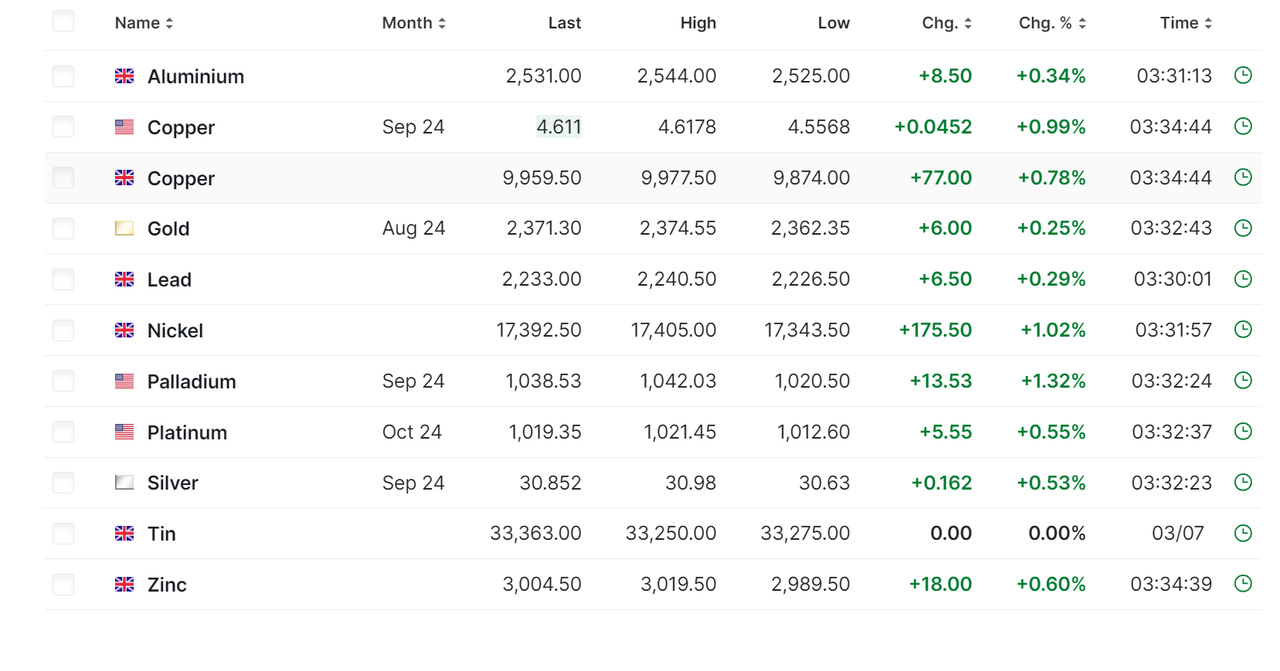Click the clock icon beside Nickel time

(x=1243, y=329)
